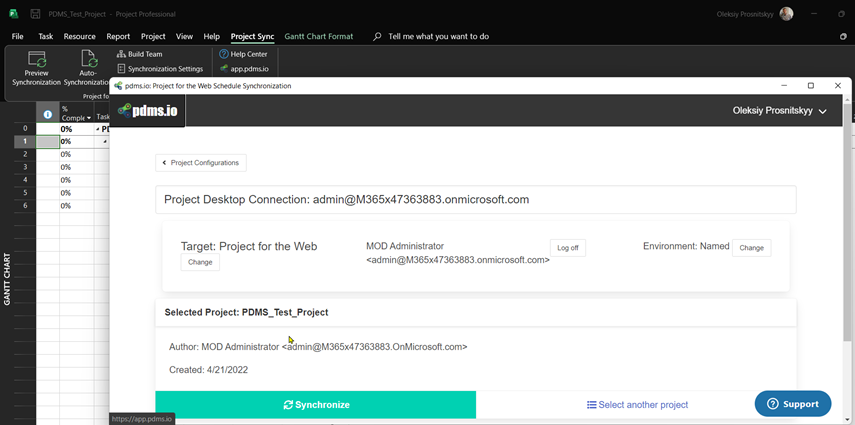Click the user profile avatar picture

[x=786, y=14]
